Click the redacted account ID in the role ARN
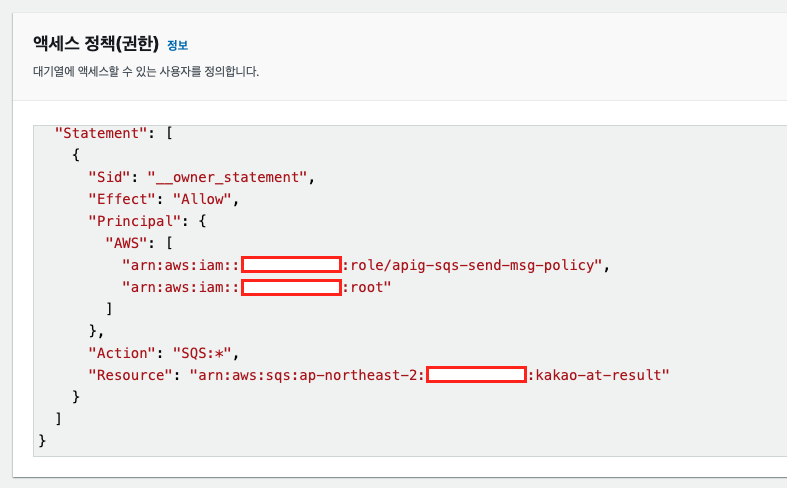 (292, 265)
